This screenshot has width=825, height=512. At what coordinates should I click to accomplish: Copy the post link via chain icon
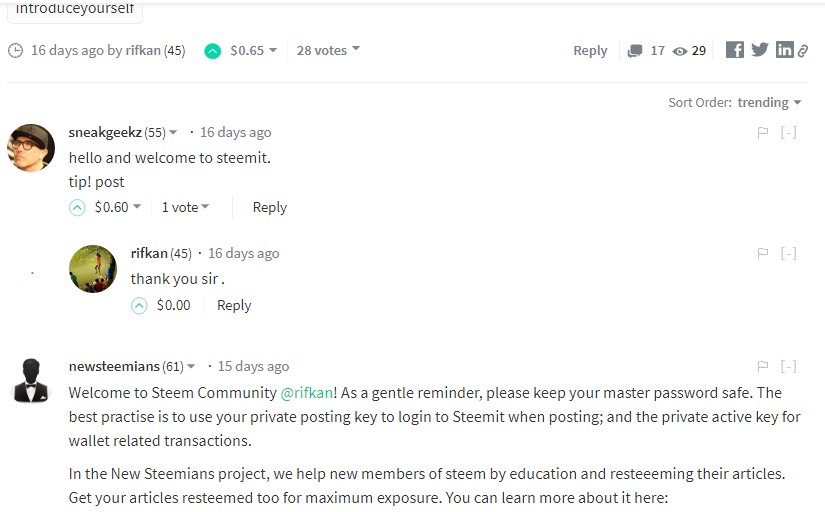(x=802, y=51)
